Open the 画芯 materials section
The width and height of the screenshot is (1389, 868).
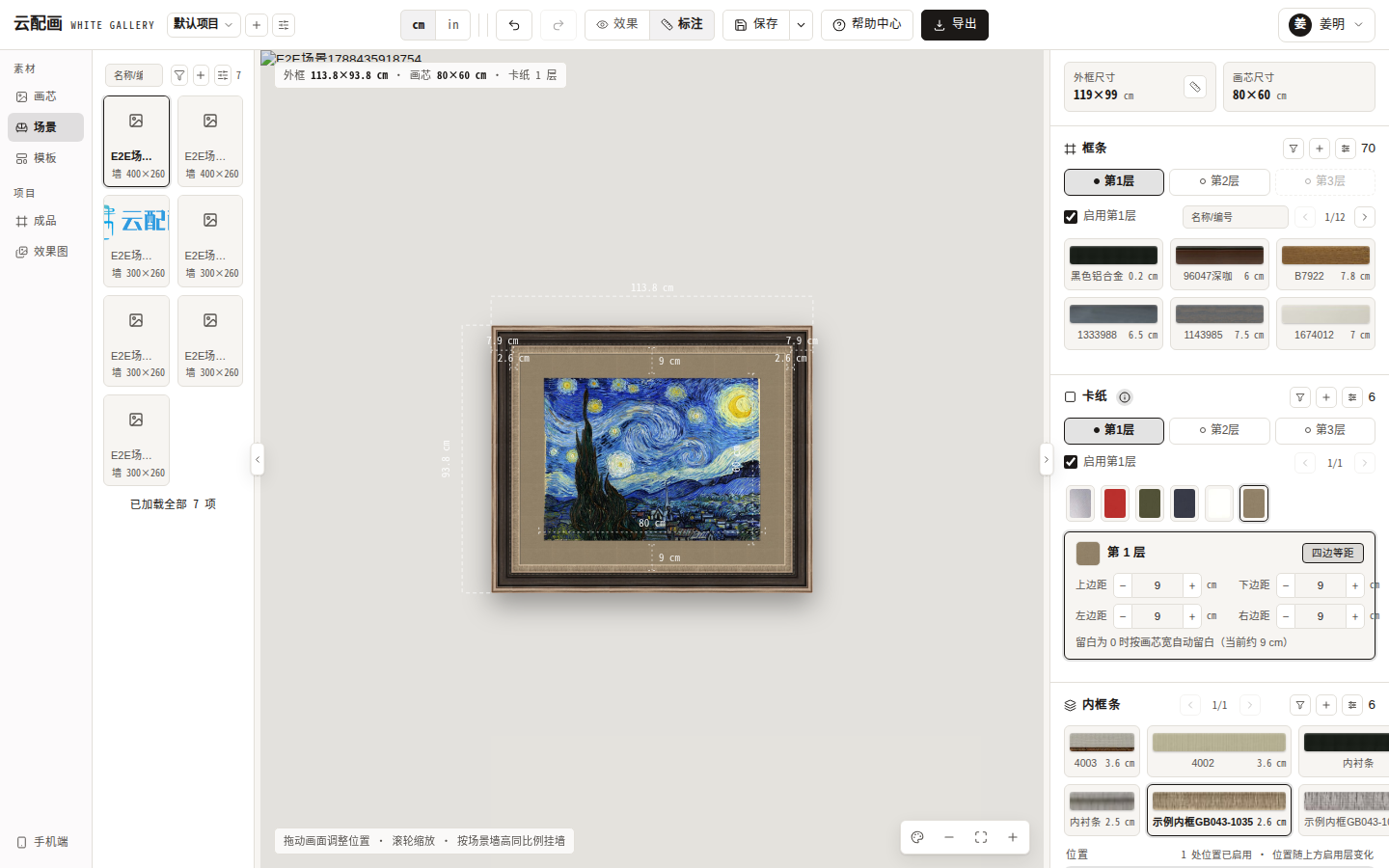click(45, 96)
